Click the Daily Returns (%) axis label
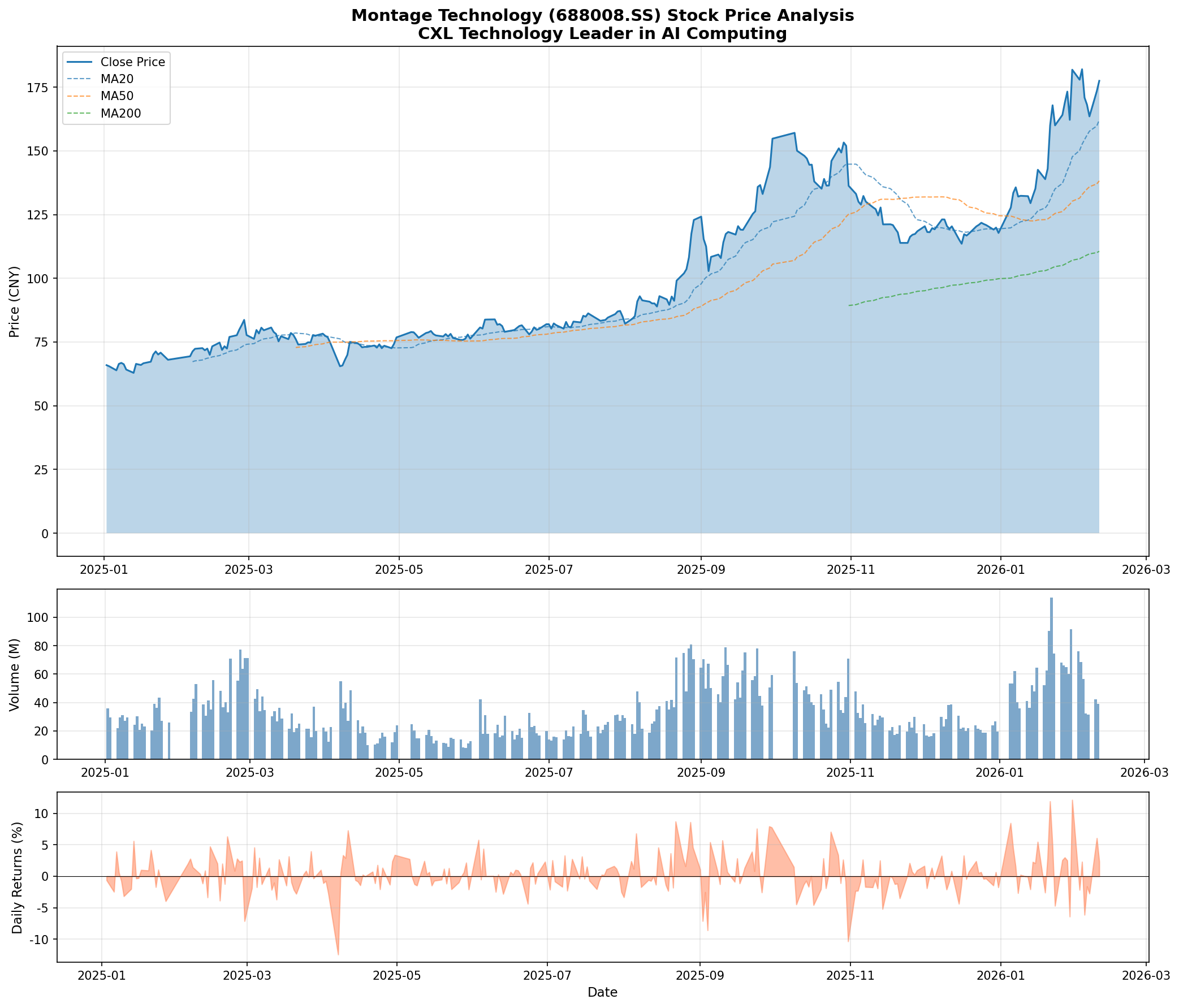Screen dimensions: 1179x1008 pos(17,878)
